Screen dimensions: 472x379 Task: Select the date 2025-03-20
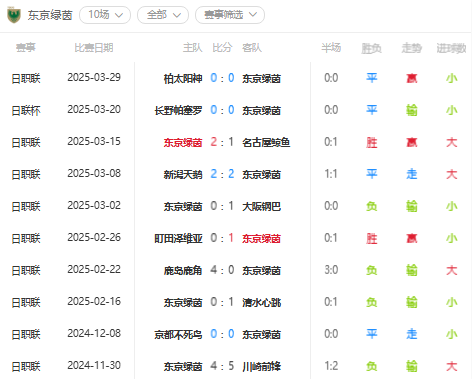pyautogui.click(x=94, y=110)
